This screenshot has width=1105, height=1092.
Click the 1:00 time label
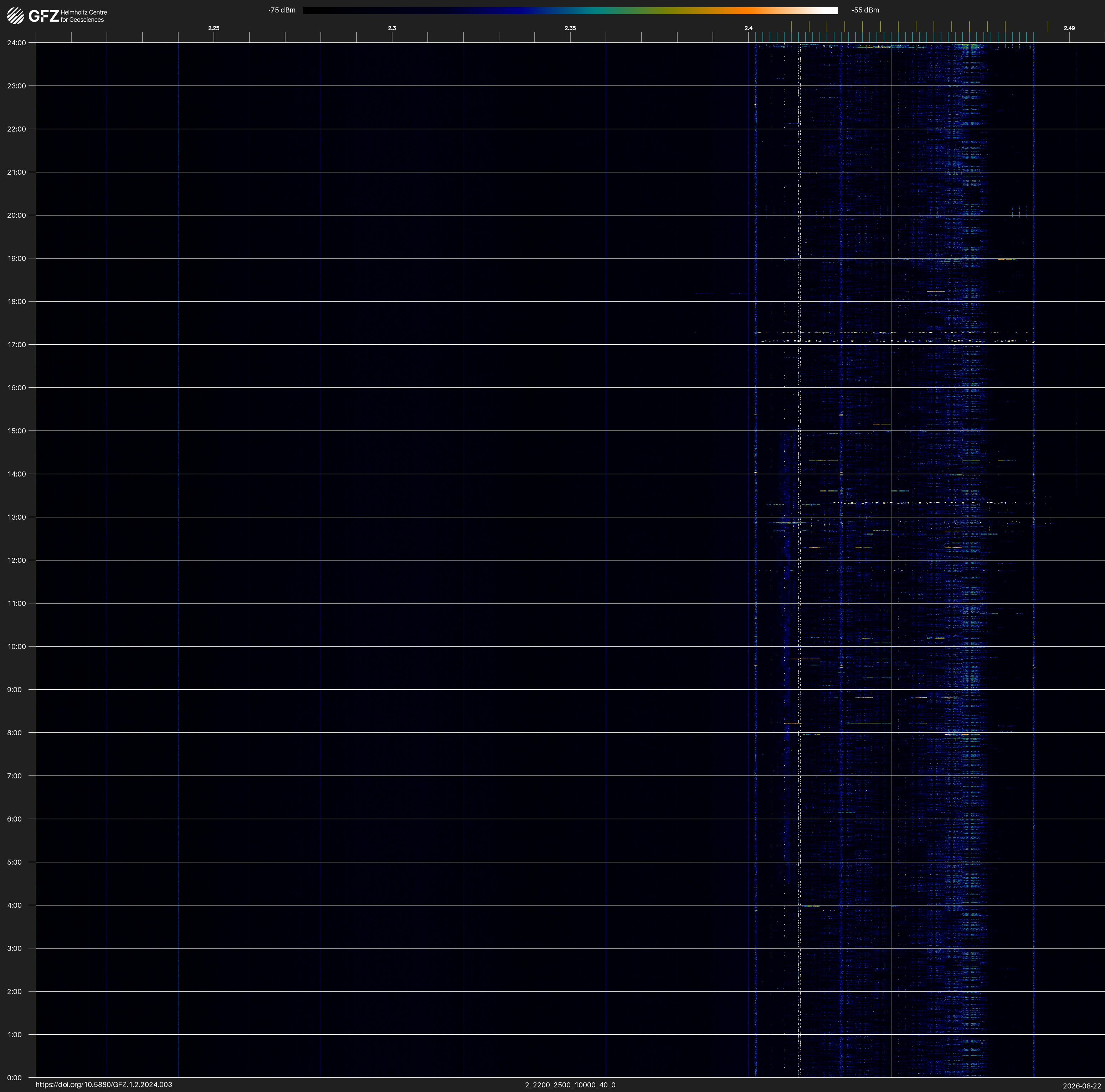point(15,1035)
